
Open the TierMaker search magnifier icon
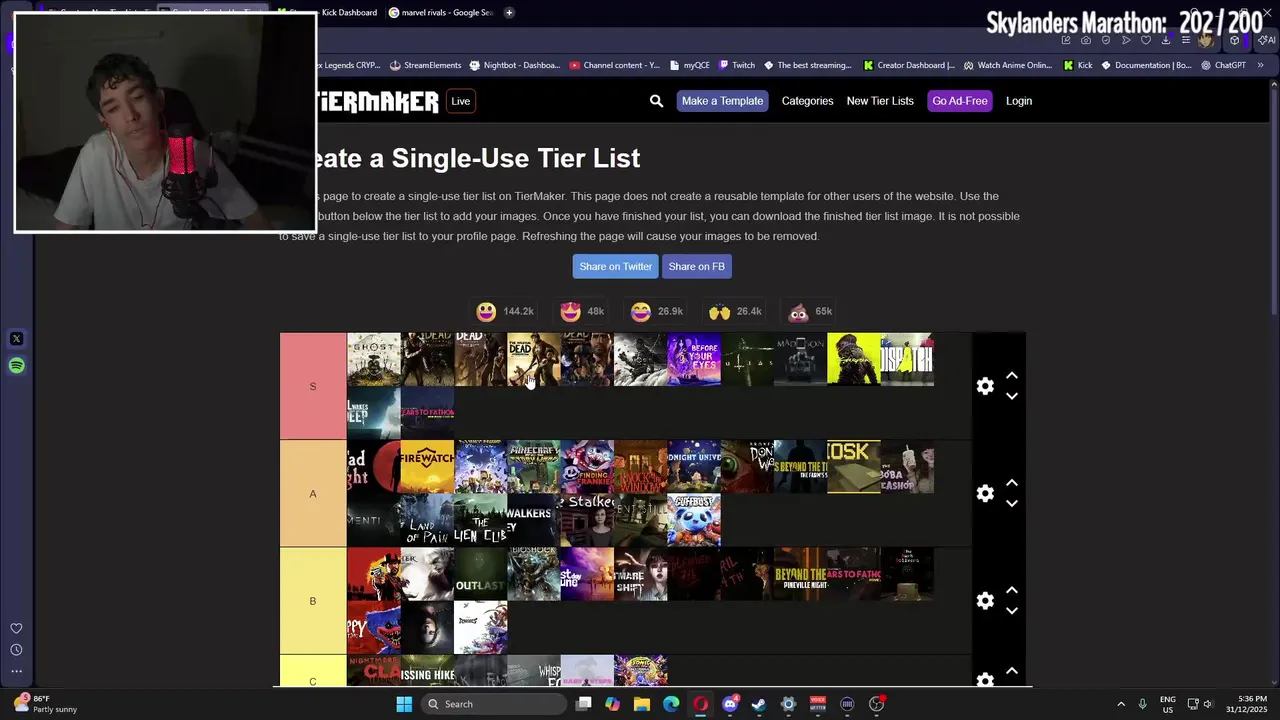pos(656,101)
